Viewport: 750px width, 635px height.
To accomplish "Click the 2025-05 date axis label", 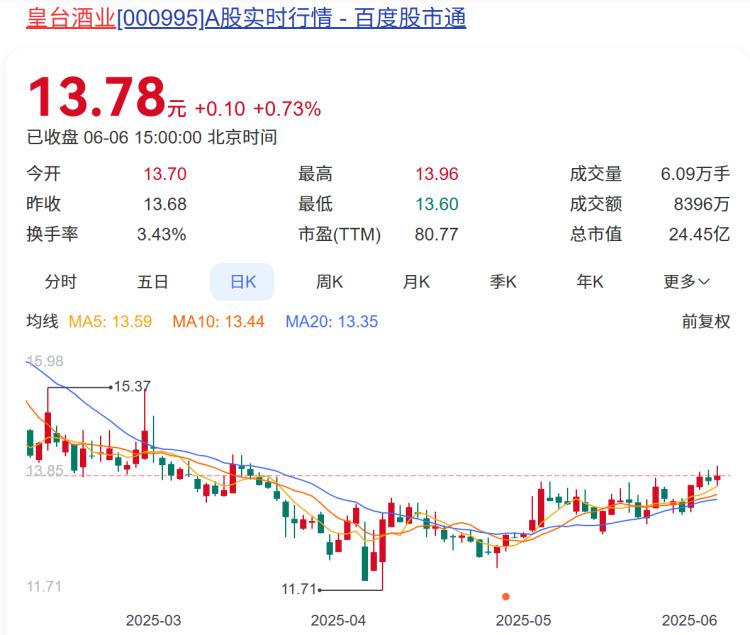I will coord(523,621).
